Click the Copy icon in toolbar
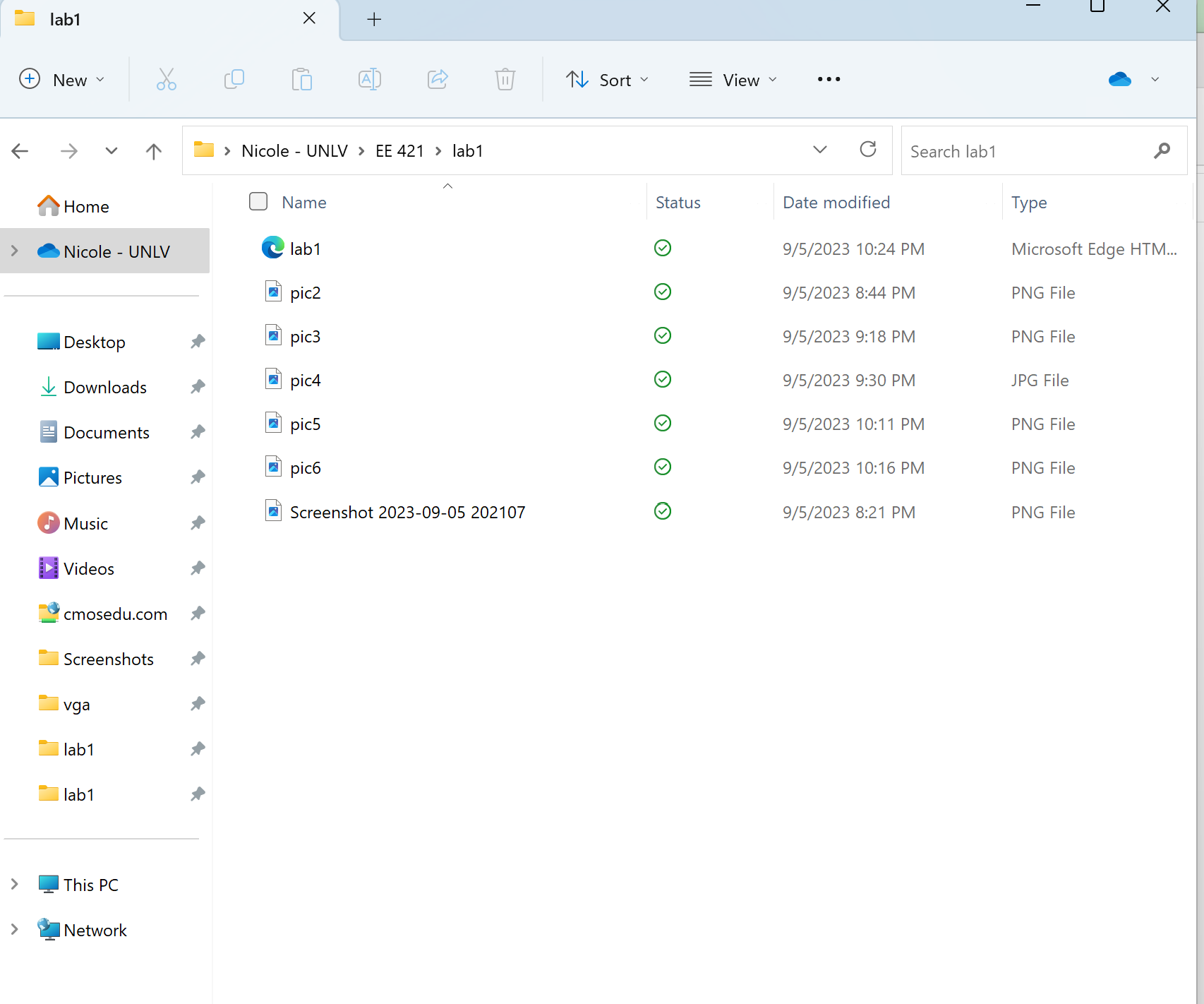This screenshot has width=1204, height=1004. tap(234, 79)
